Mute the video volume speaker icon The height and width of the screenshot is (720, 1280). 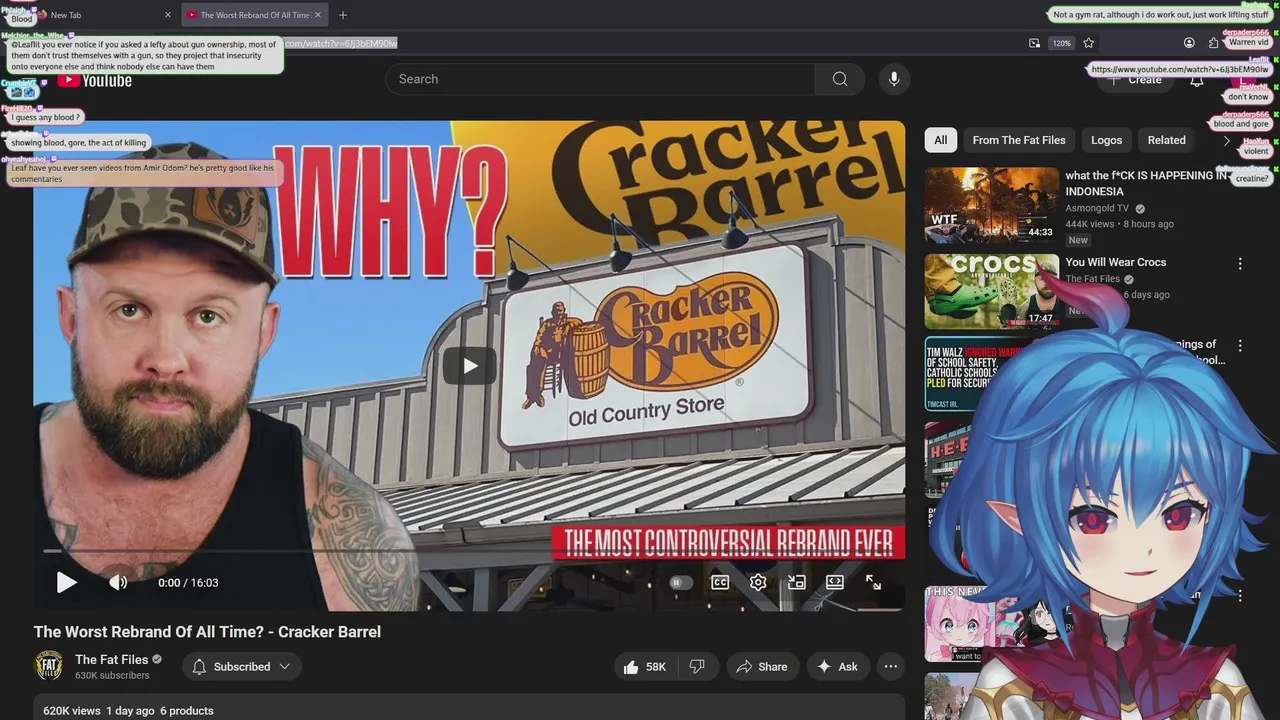[x=118, y=582]
